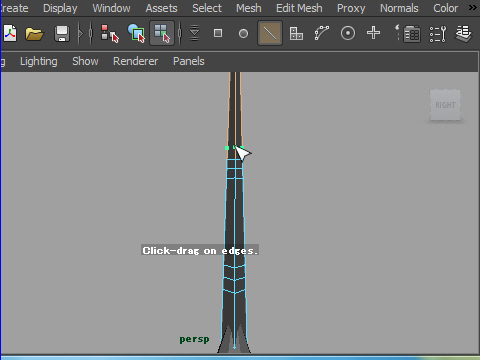Expand hidden menus with double chevron
This screenshot has height=360, width=480.
click(x=473, y=7)
